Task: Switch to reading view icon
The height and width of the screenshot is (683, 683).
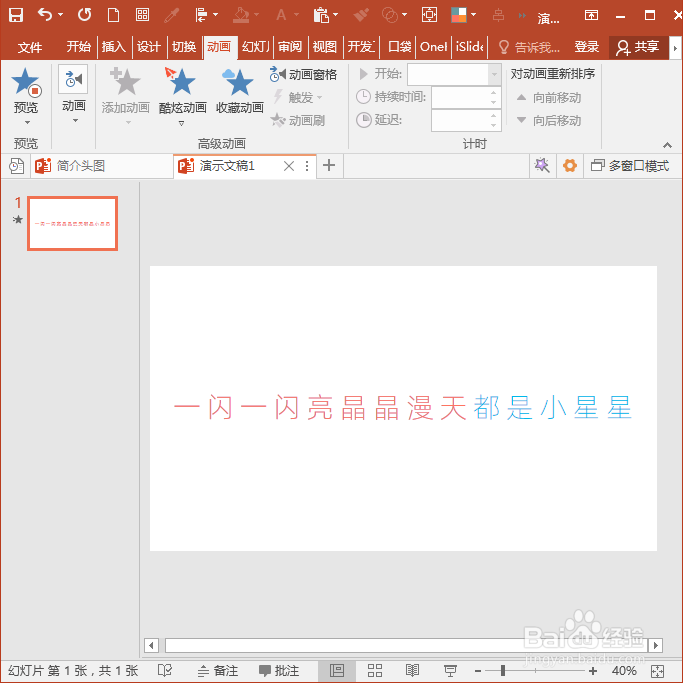Action: [412, 670]
